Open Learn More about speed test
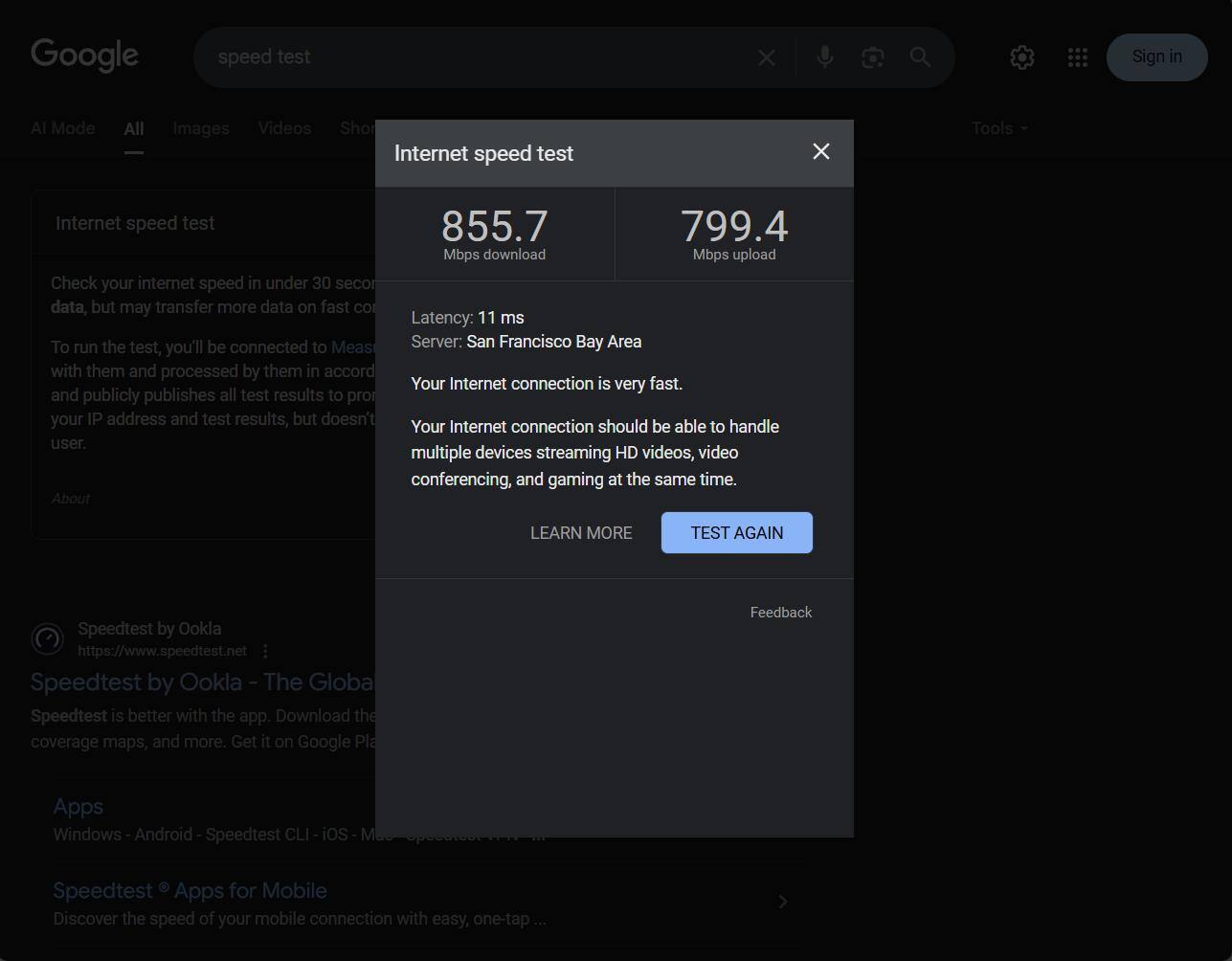Viewport: 1232px width, 961px height. (x=581, y=533)
